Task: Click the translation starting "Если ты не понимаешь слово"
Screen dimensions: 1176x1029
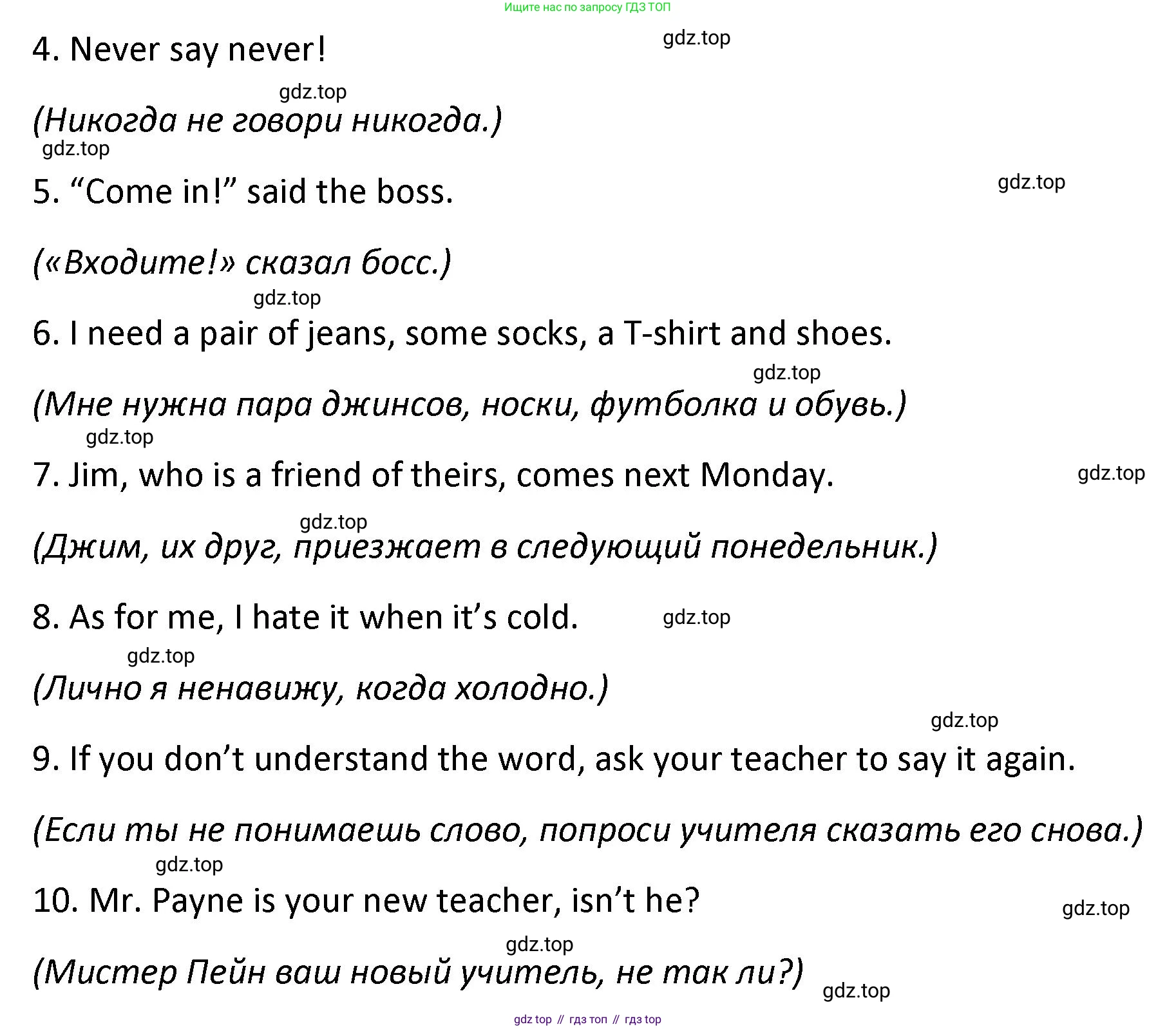Action: pos(587,830)
